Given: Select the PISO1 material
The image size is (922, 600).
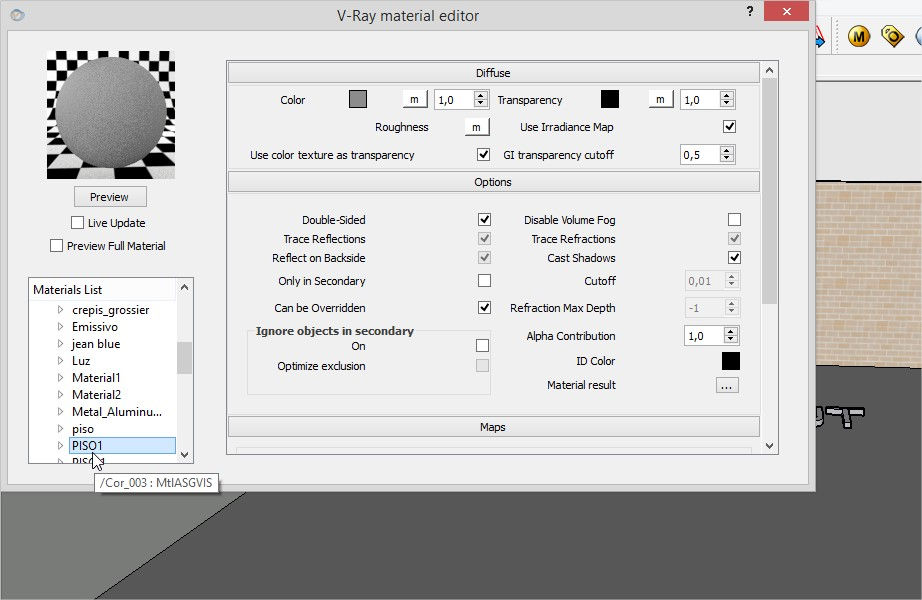Looking at the screenshot, I should [122, 446].
